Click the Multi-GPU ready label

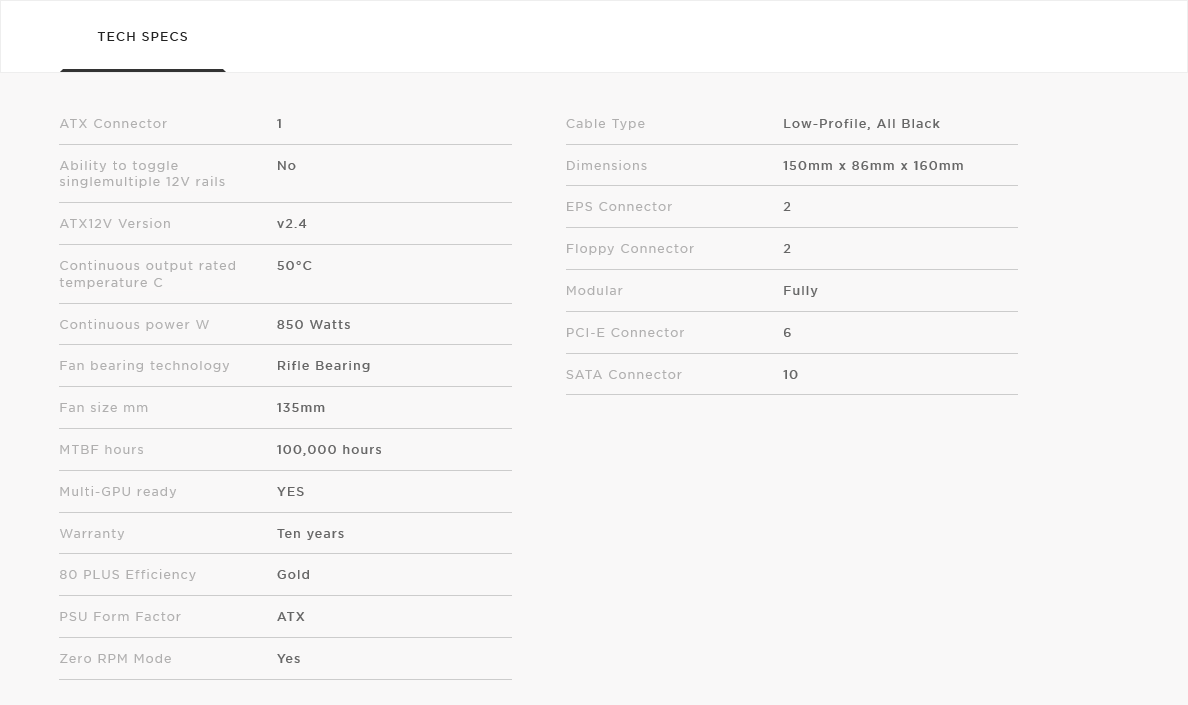coord(118,492)
